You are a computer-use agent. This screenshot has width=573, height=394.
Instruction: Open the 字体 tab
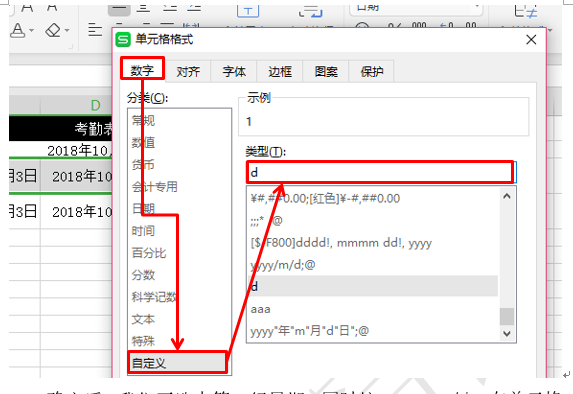[x=234, y=71]
